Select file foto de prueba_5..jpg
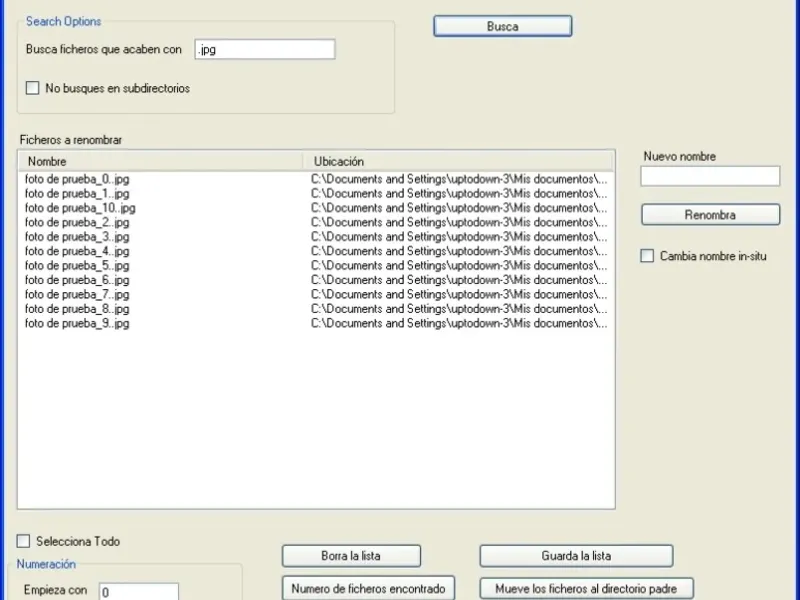This screenshot has width=800, height=600. (77, 265)
